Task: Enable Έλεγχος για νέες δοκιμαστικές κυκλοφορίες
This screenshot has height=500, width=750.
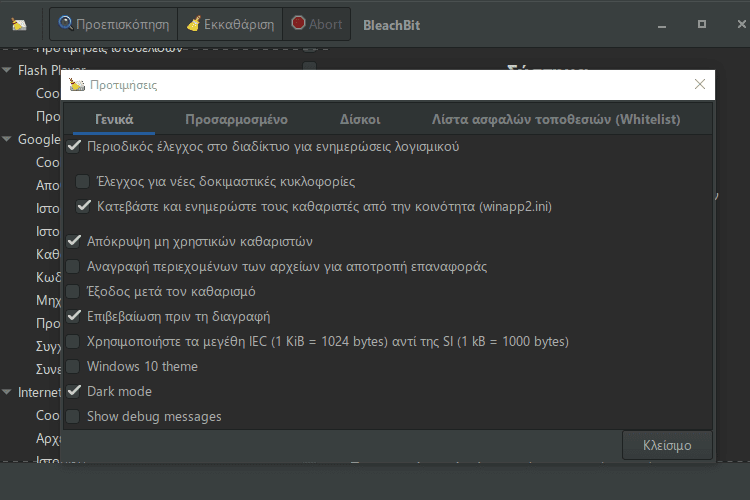Action: click(x=83, y=181)
